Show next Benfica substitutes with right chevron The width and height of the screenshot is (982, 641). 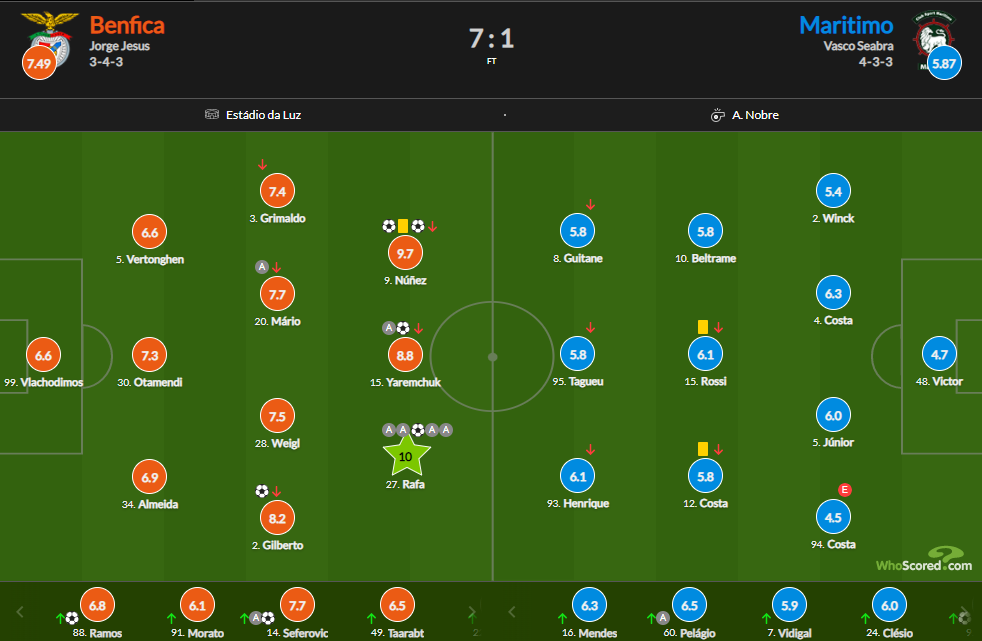[x=472, y=612]
